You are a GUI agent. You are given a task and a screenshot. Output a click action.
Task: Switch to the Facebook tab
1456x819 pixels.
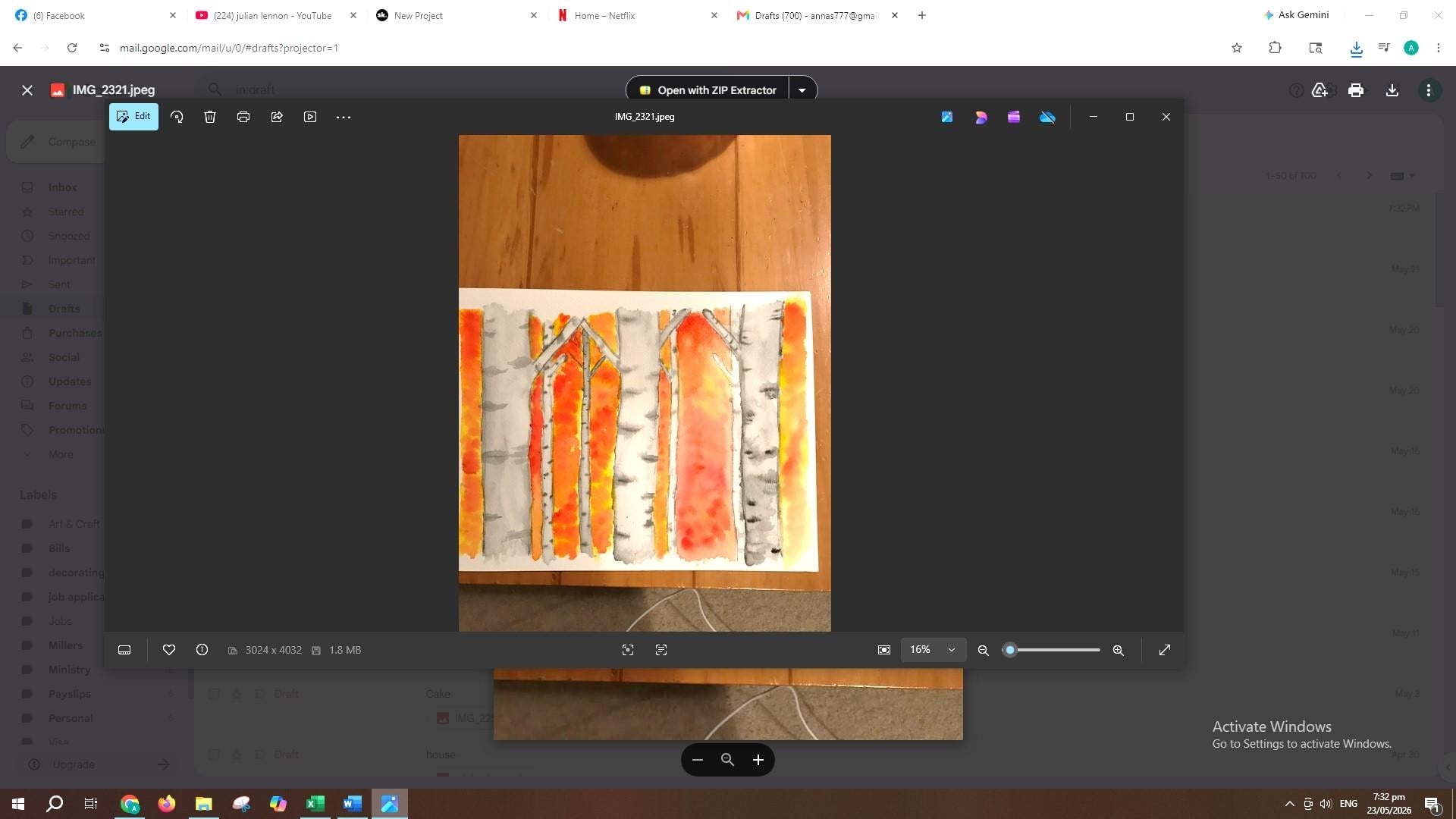coord(96,15)
